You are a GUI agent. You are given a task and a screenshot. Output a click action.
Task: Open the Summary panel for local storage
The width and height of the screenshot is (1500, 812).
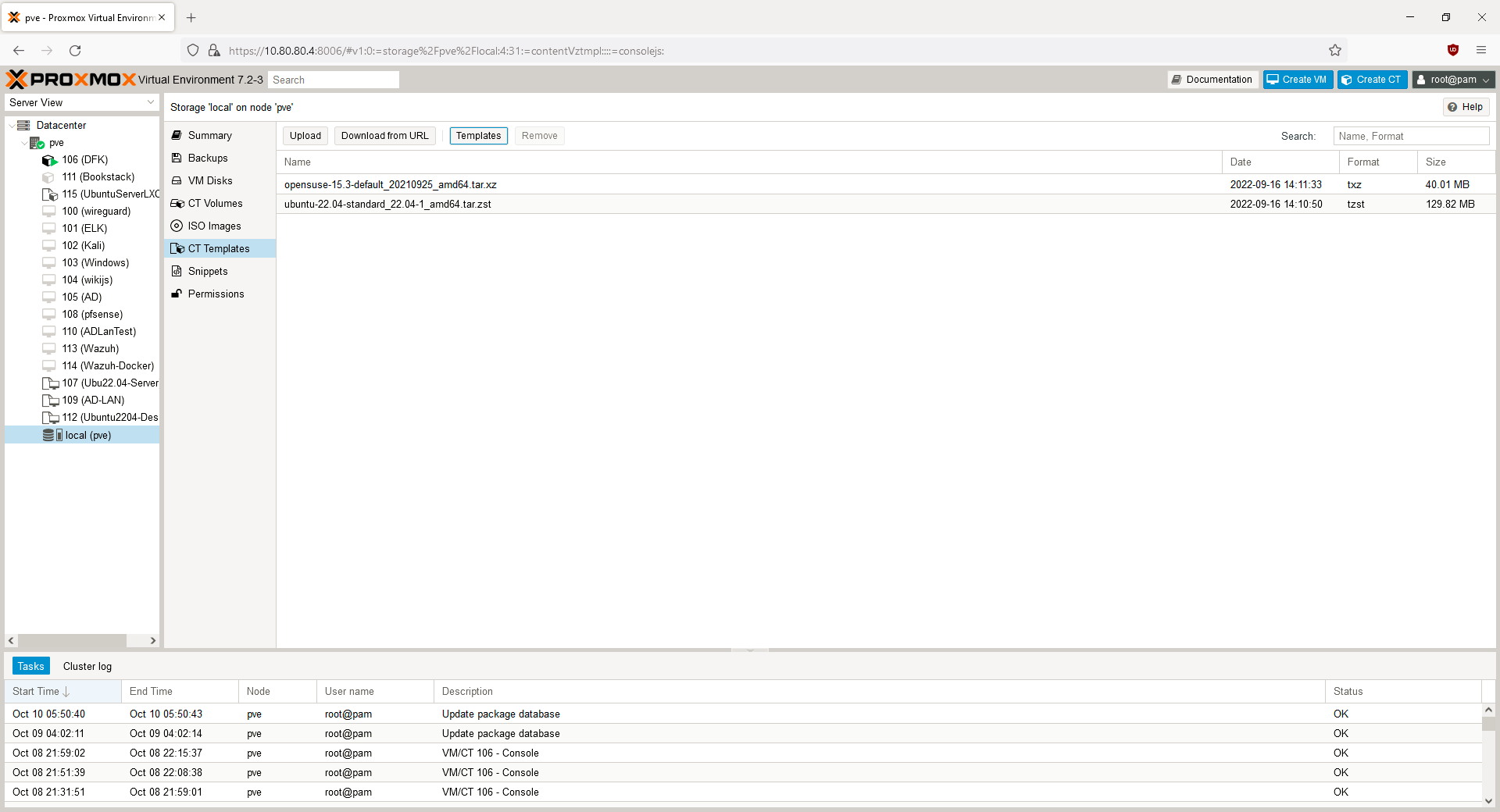(x=209, y=135)
